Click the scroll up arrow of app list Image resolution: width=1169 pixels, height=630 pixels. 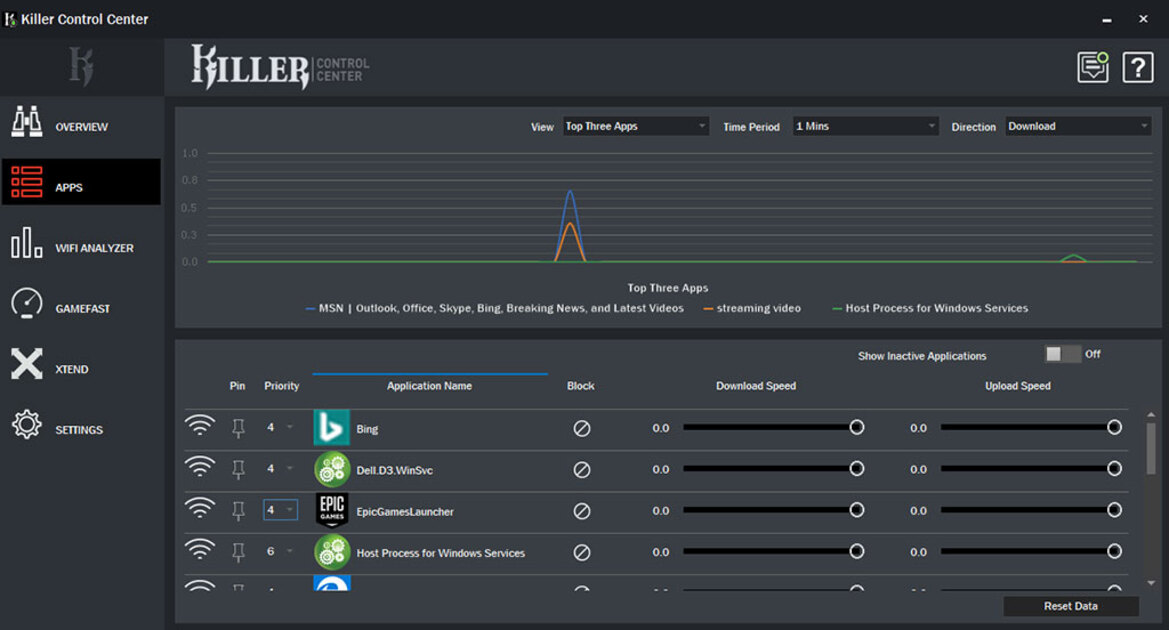coord(1151,414)
